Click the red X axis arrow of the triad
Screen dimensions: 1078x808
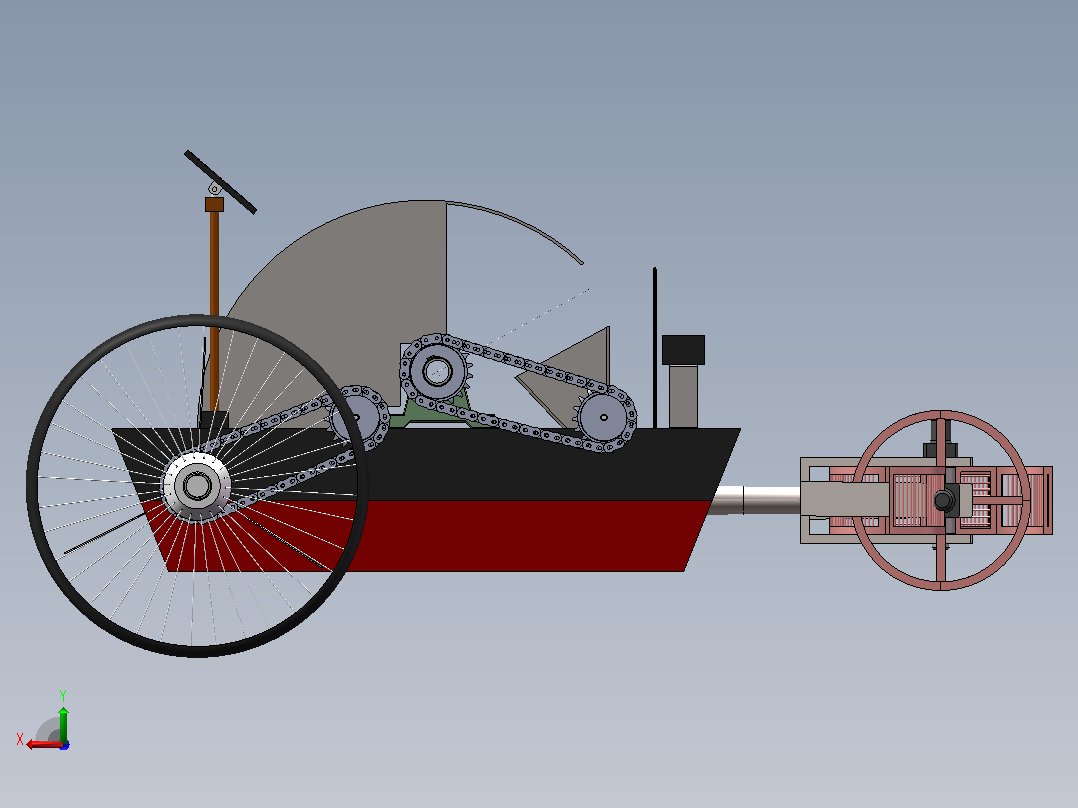[x=43, y=745]
